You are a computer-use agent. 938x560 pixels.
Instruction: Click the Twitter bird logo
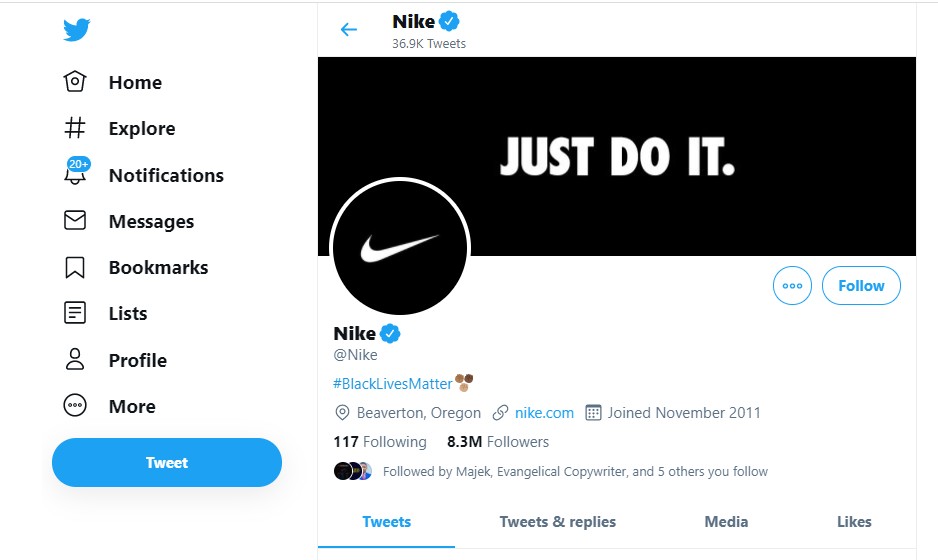click(x=77, y=30)
